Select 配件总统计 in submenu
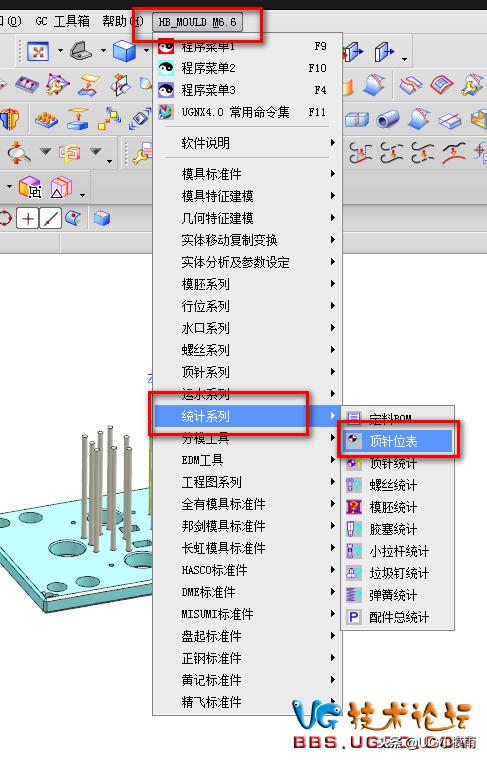The image size is (487, 760). click(398, 618)
